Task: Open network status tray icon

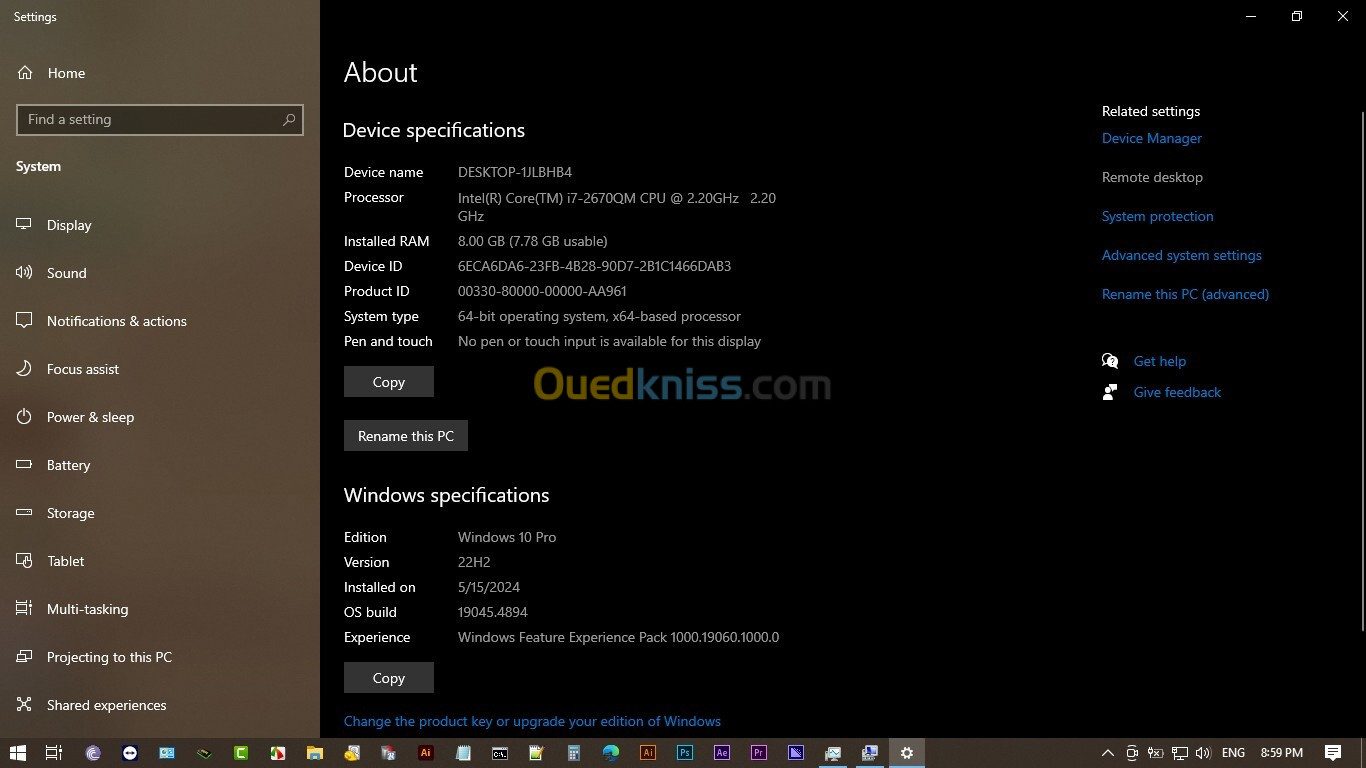Action: pyautogui.click(x=1180, y=753)
